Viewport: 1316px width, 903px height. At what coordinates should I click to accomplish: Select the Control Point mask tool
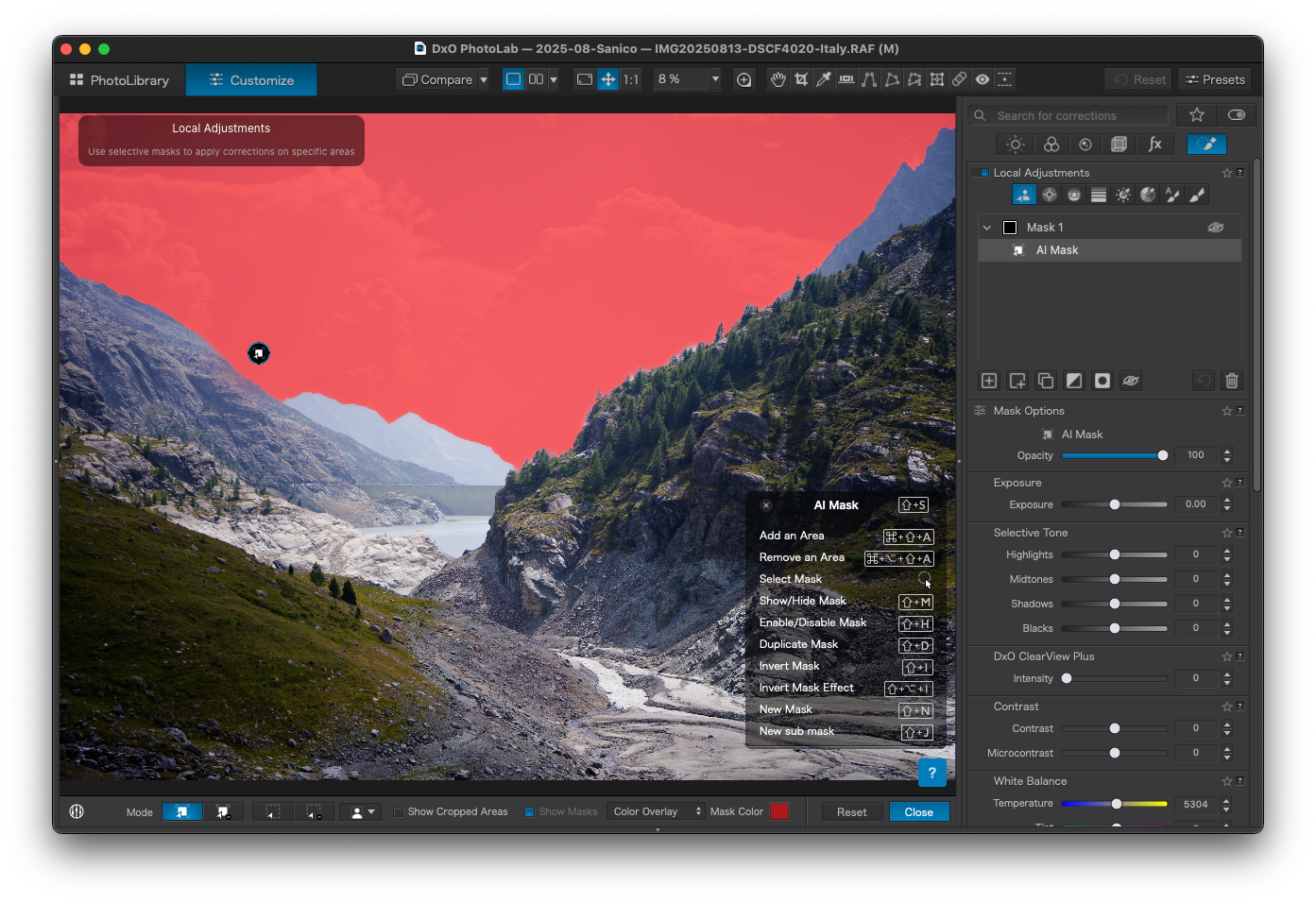coord(1050,195)
